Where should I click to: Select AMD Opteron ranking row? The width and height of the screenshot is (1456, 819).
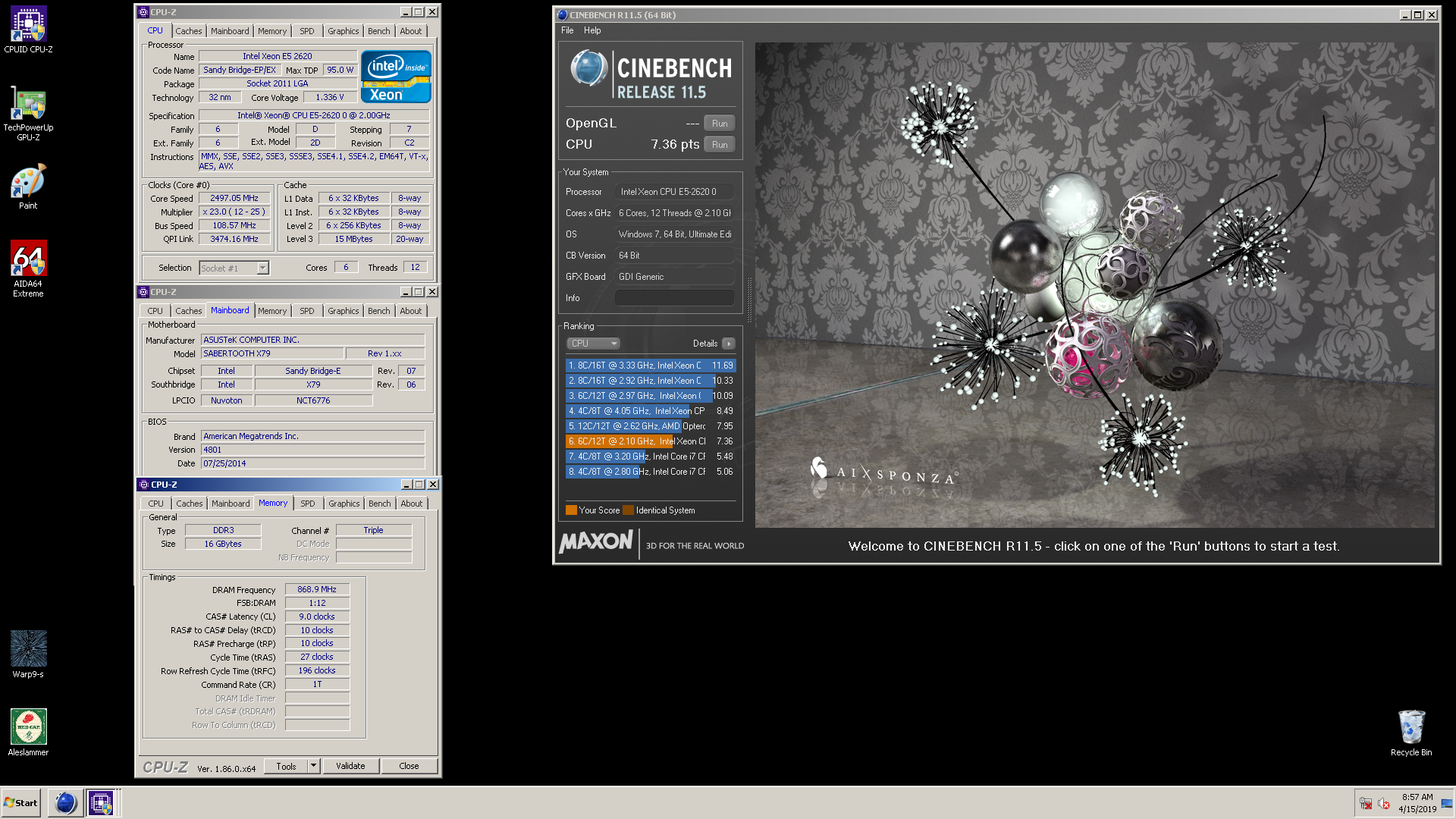[651, 426]
